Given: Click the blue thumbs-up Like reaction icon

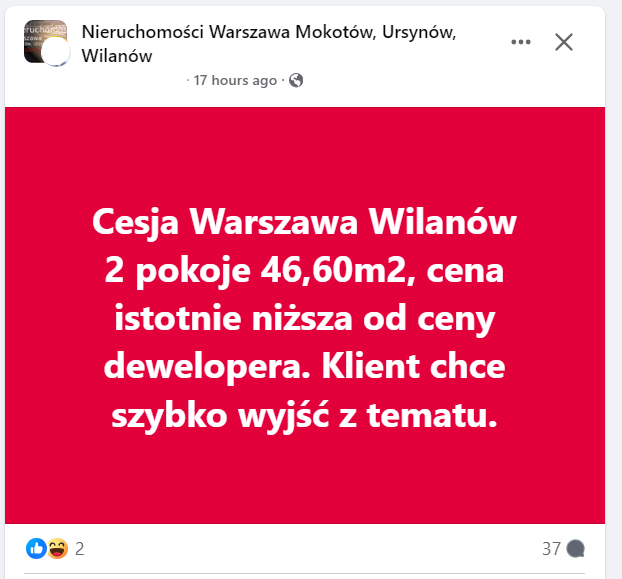Looking at the screenshot, I should click(x=36, y=548).
